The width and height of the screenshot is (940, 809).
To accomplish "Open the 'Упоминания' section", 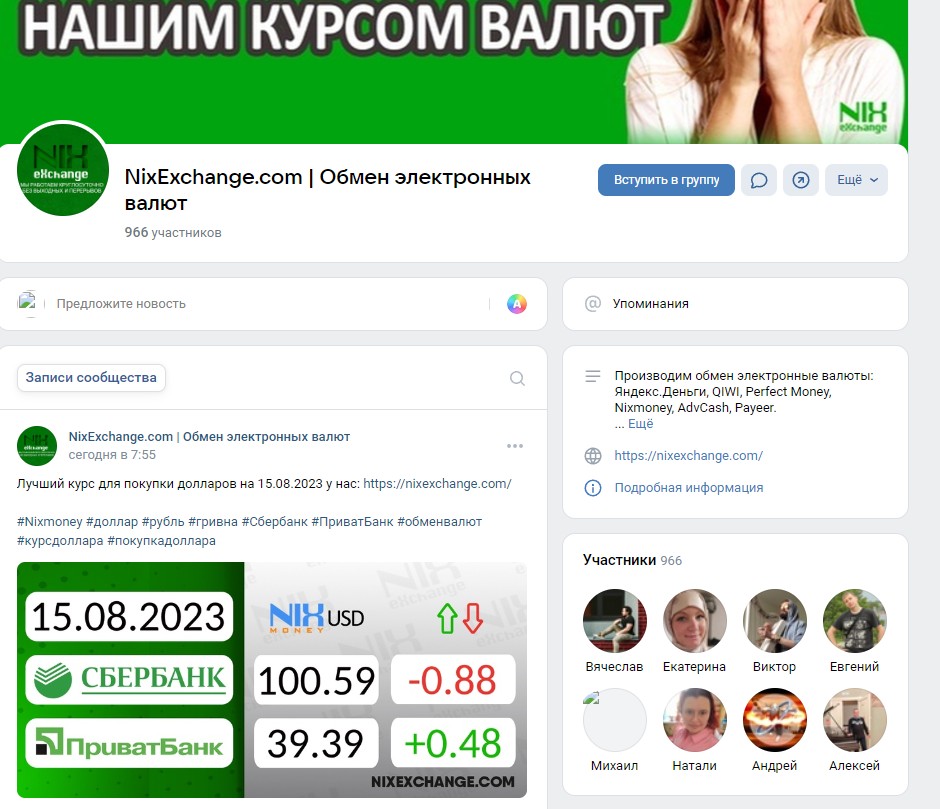I will point(735,304).
